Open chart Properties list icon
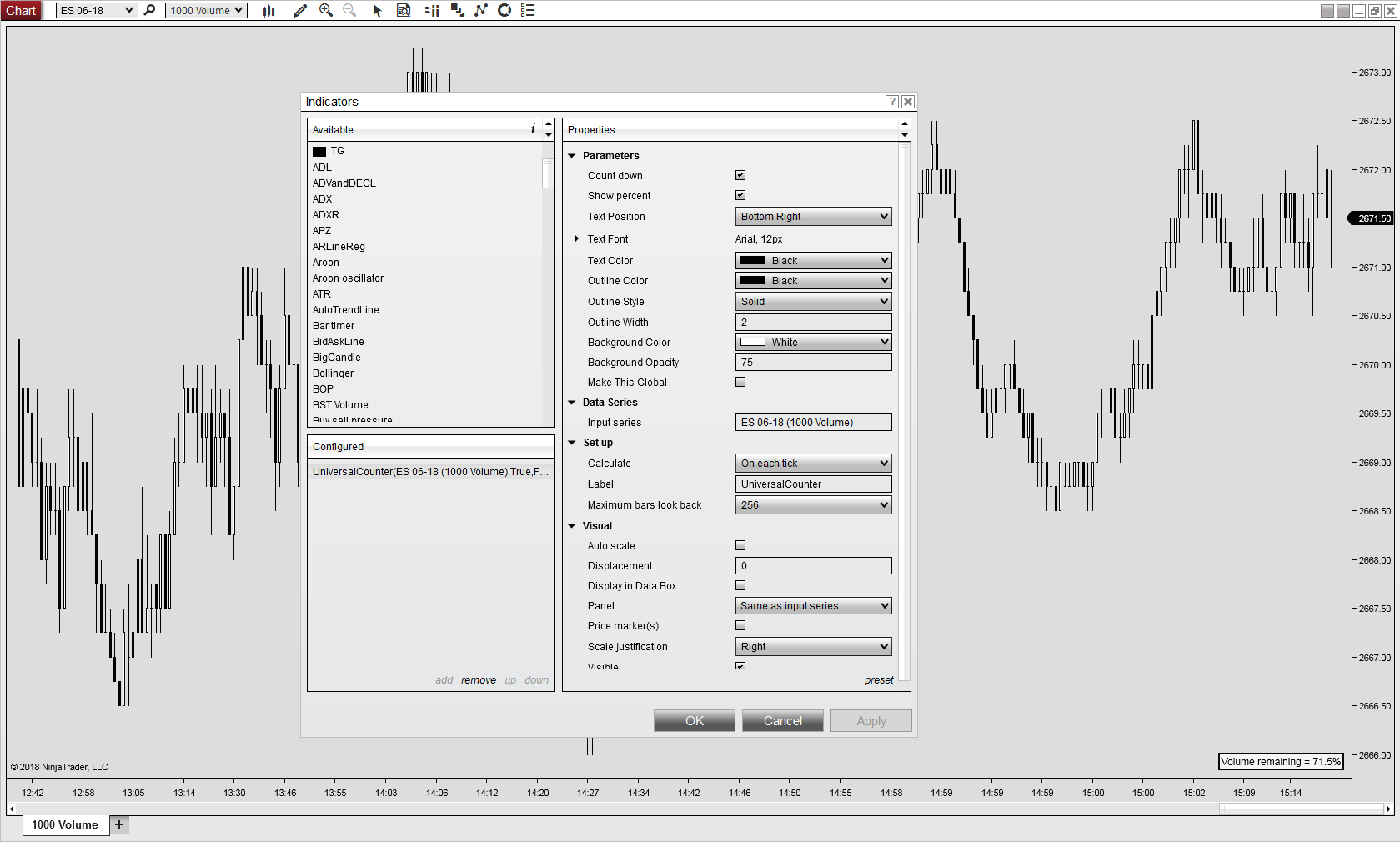The image size is (1400, 842). point(528,10)
